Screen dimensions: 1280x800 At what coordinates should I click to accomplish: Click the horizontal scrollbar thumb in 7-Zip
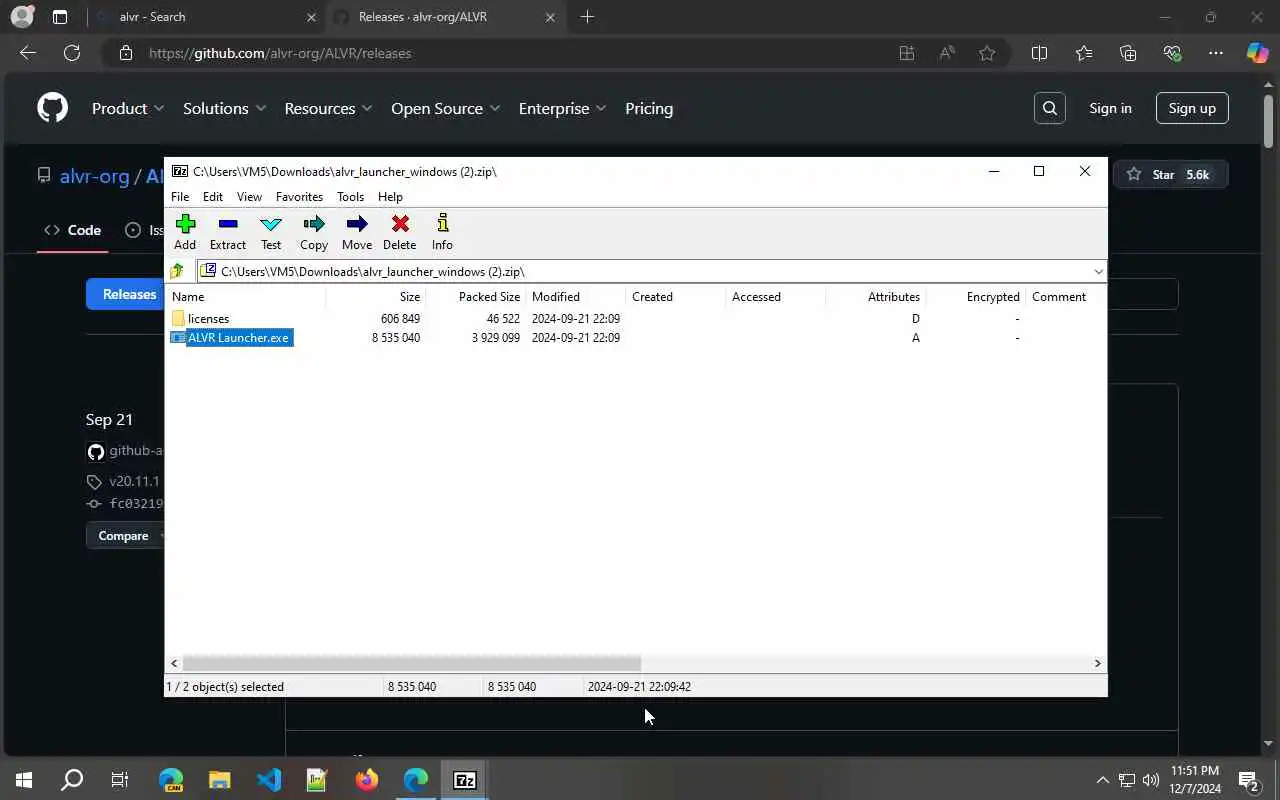point(411,663)
